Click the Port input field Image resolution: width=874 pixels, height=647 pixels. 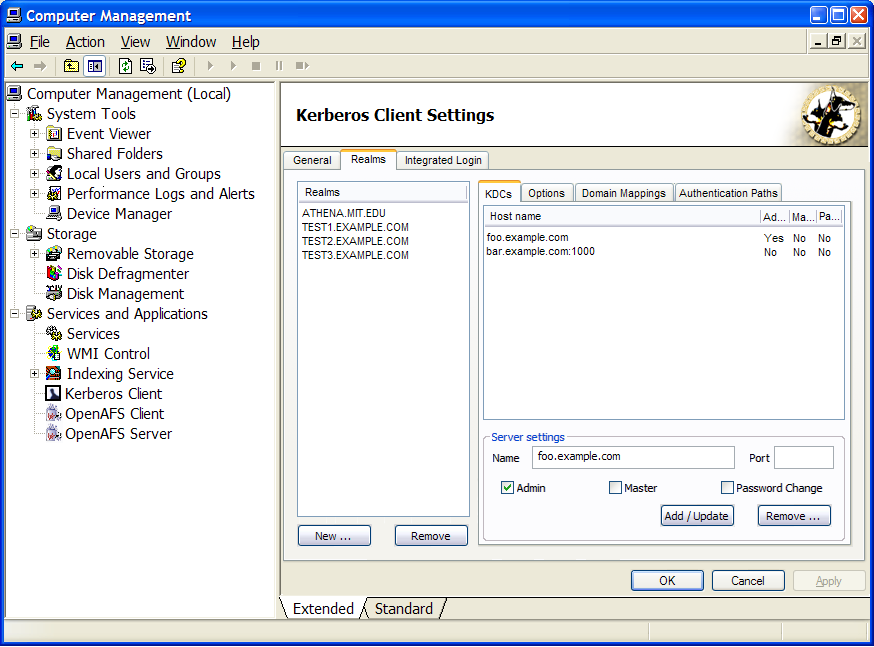pyautogui.click(x=804, y=458)
